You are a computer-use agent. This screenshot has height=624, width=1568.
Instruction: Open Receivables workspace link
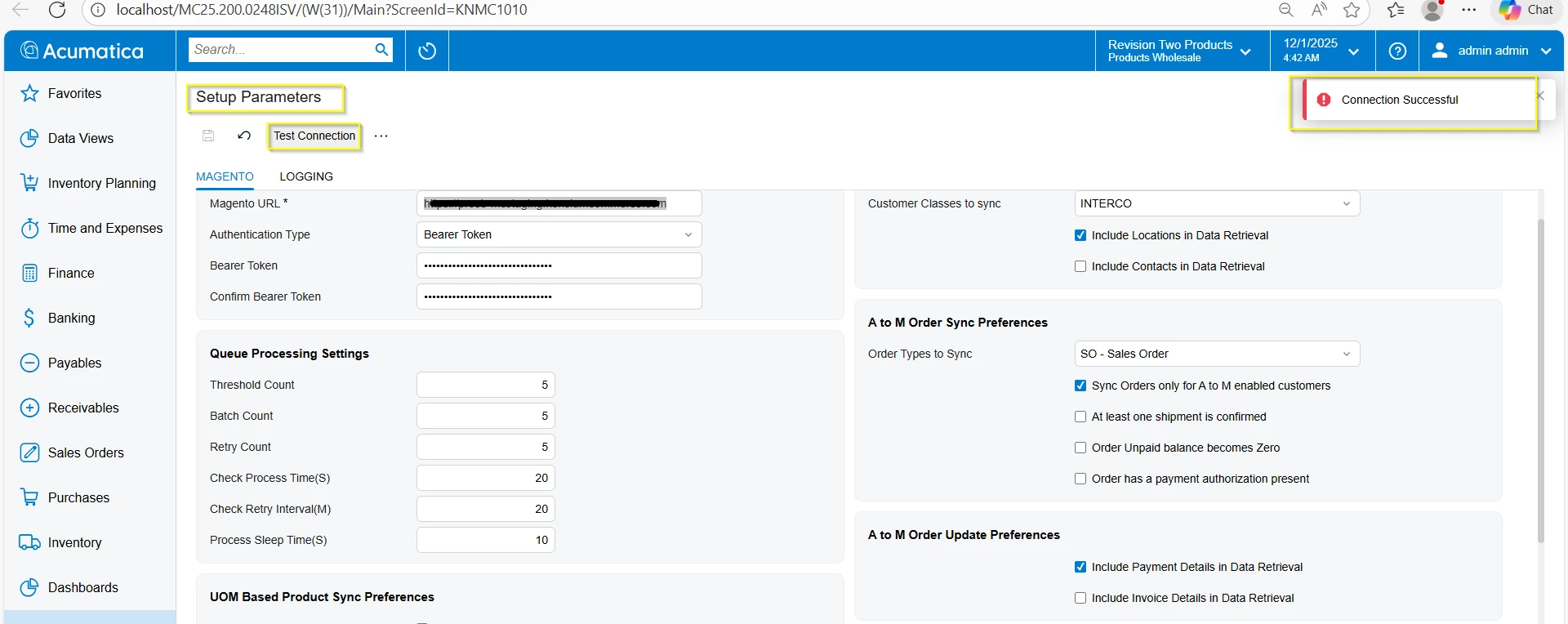click(x=83, y=408)
